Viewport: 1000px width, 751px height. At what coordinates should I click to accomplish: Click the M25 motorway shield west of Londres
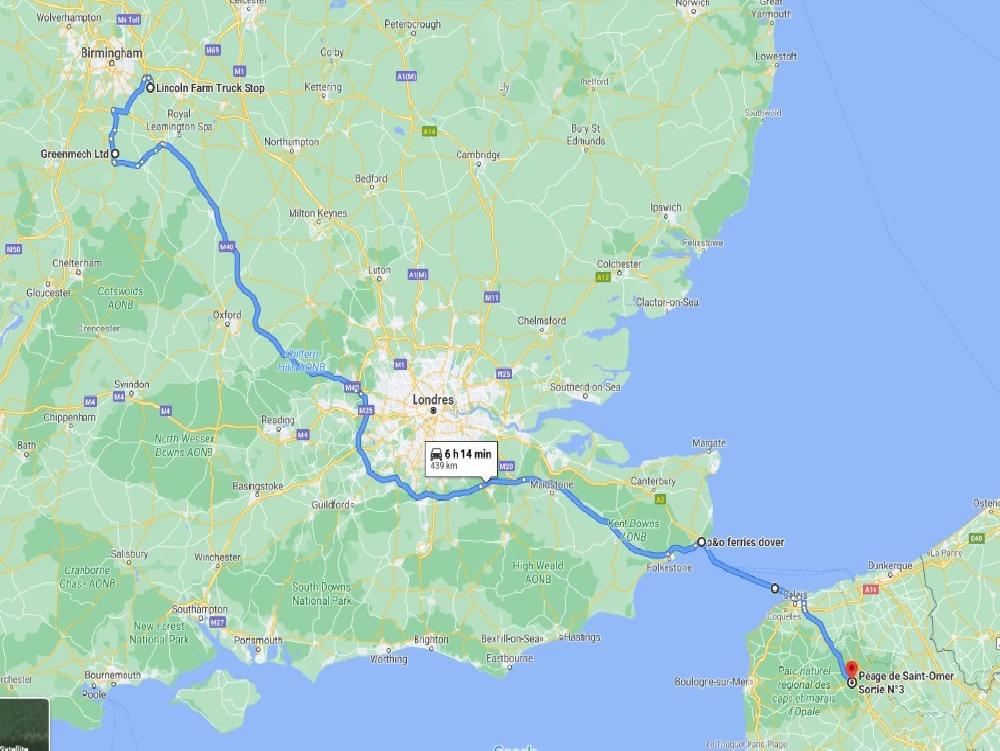tap(365, 411)
